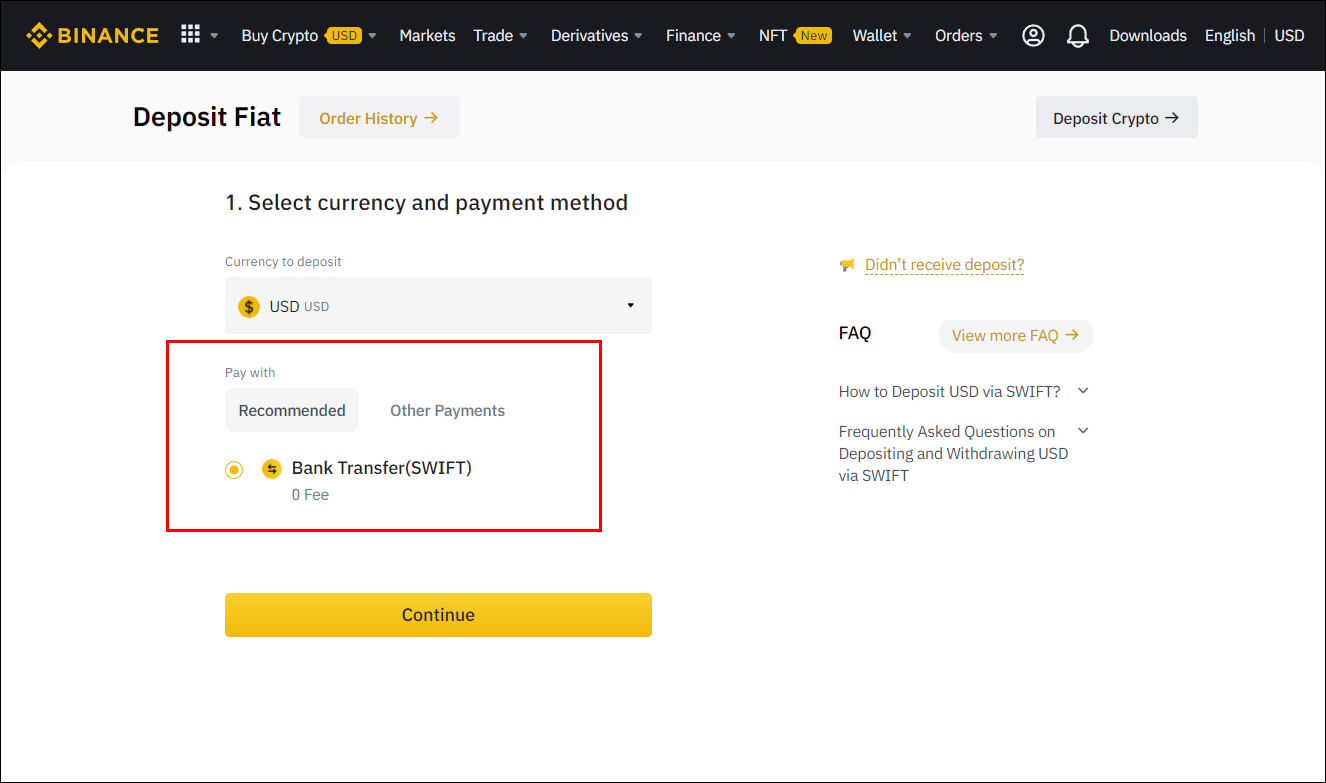Click the Bank Transfer SWIFT icon
The width and height of the screenshot is (1326, 783).
(x=271, y=468)
